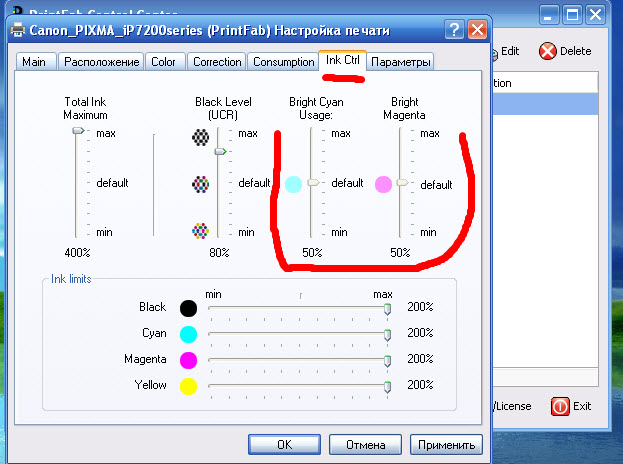Viewport: 623px width, 464px height.
Task: Click the Total Ink Maximum slider handle
Action: (x=78, y=130)
